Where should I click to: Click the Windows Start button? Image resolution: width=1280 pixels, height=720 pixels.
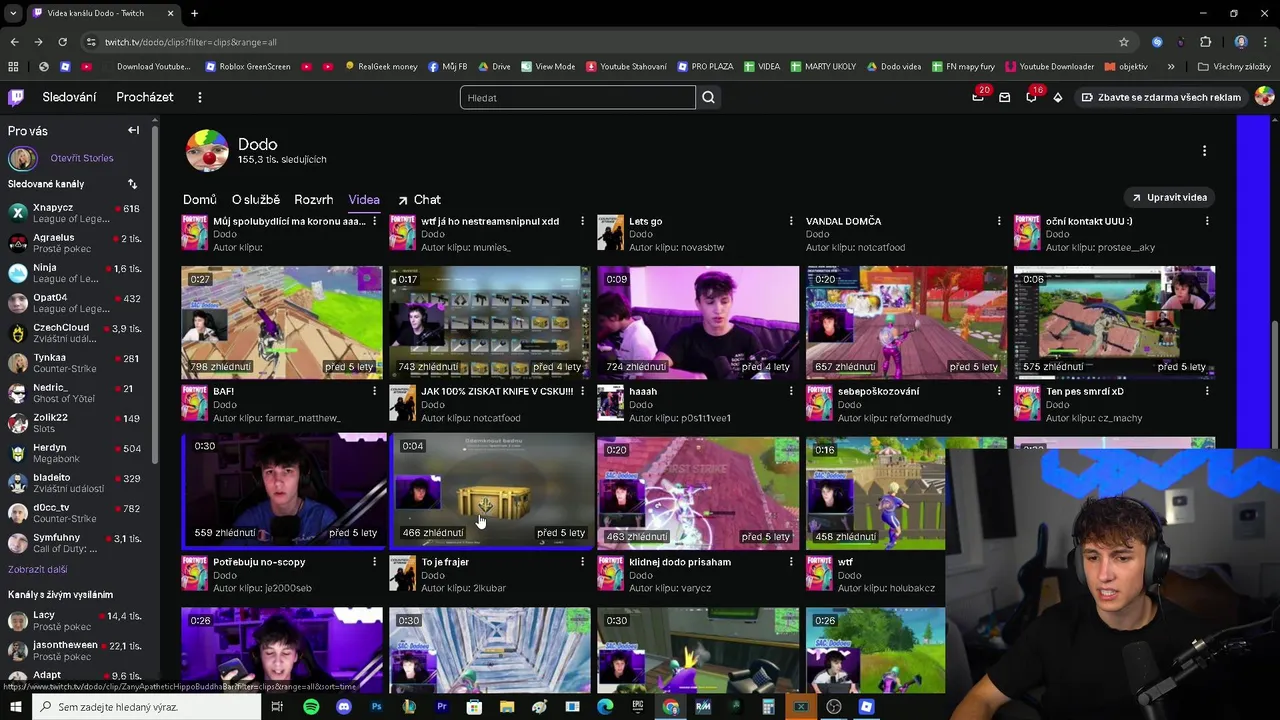[x=15, y=707]
